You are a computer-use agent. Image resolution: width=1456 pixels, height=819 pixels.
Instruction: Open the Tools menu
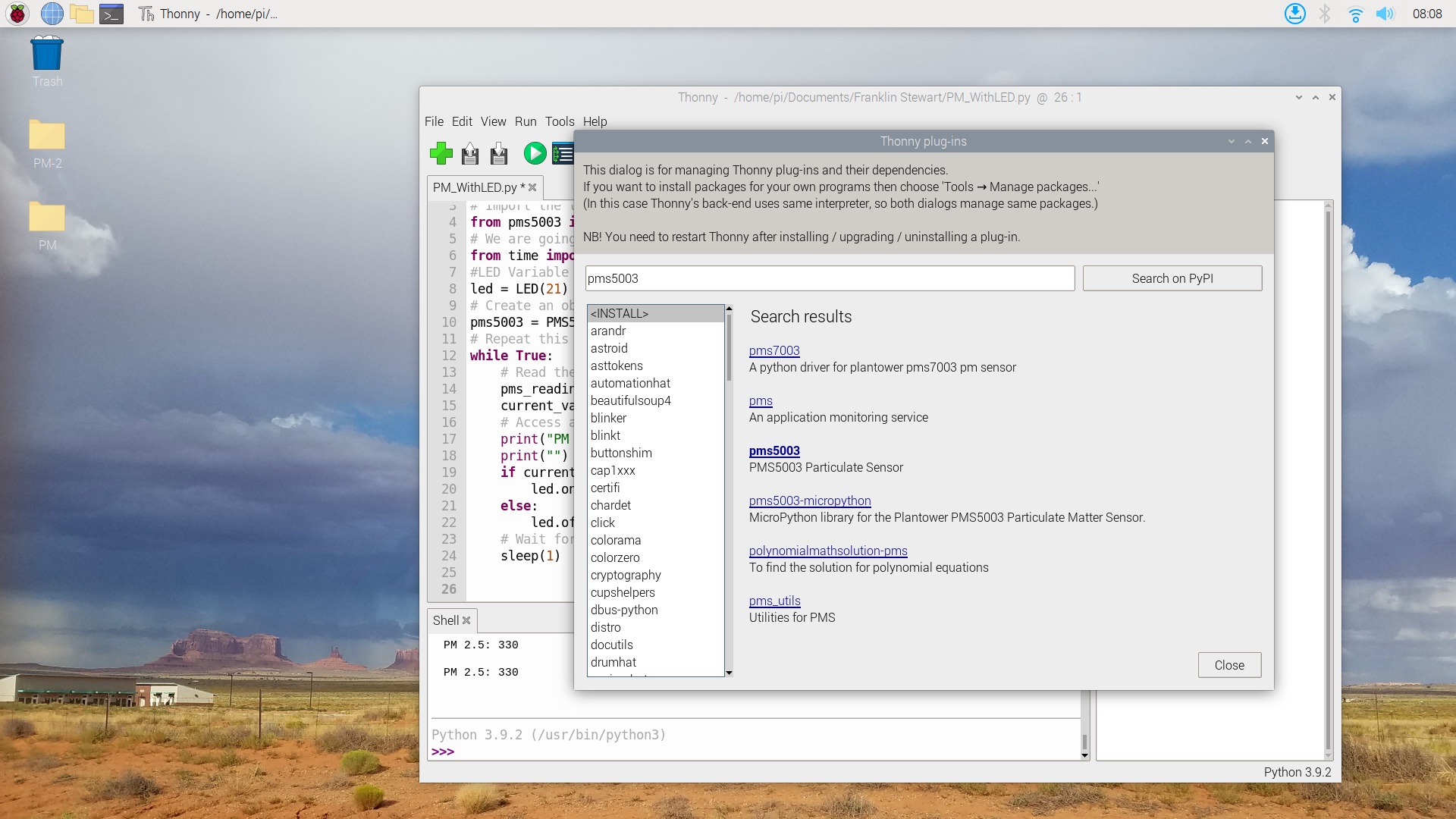[x=558, y=121]
